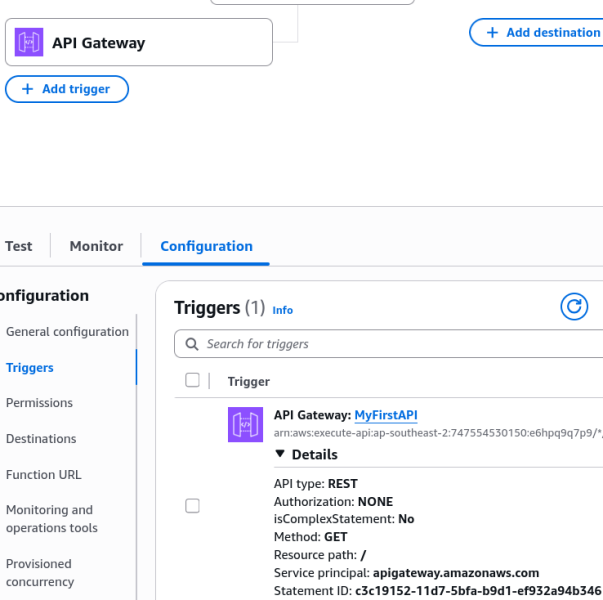Click the search magnifier icon
Screen dimensions: 603x600
pos(192,344)
